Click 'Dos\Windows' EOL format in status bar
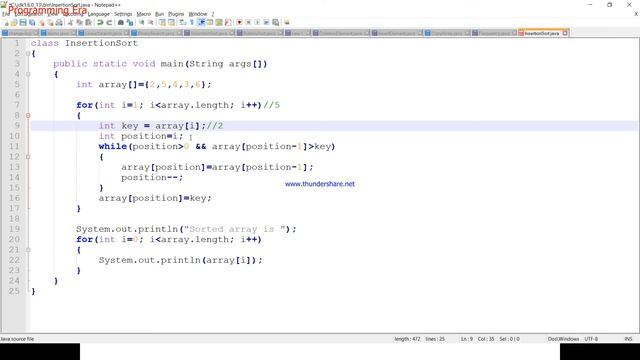Viewport: 640px width, 360px height. click(563, 339)
